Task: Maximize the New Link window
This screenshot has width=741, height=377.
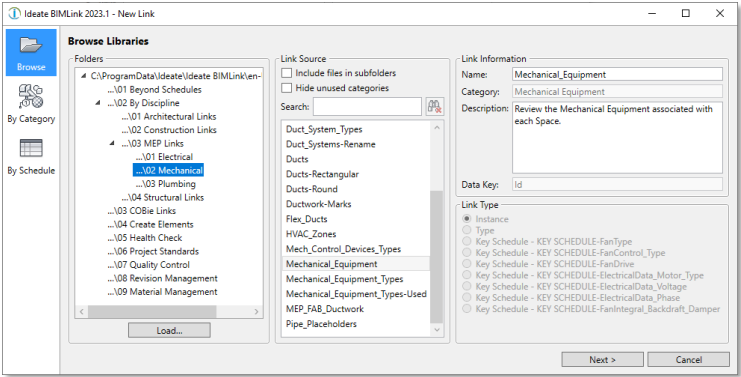Action: [x=686, y=14]
